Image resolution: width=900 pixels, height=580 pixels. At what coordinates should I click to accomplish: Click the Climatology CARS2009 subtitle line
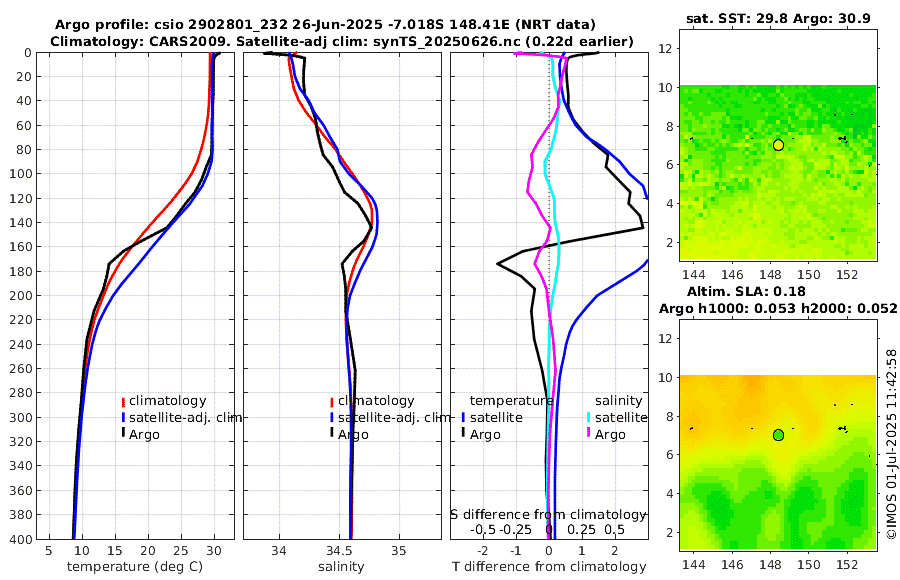click(x=342, y=41)
